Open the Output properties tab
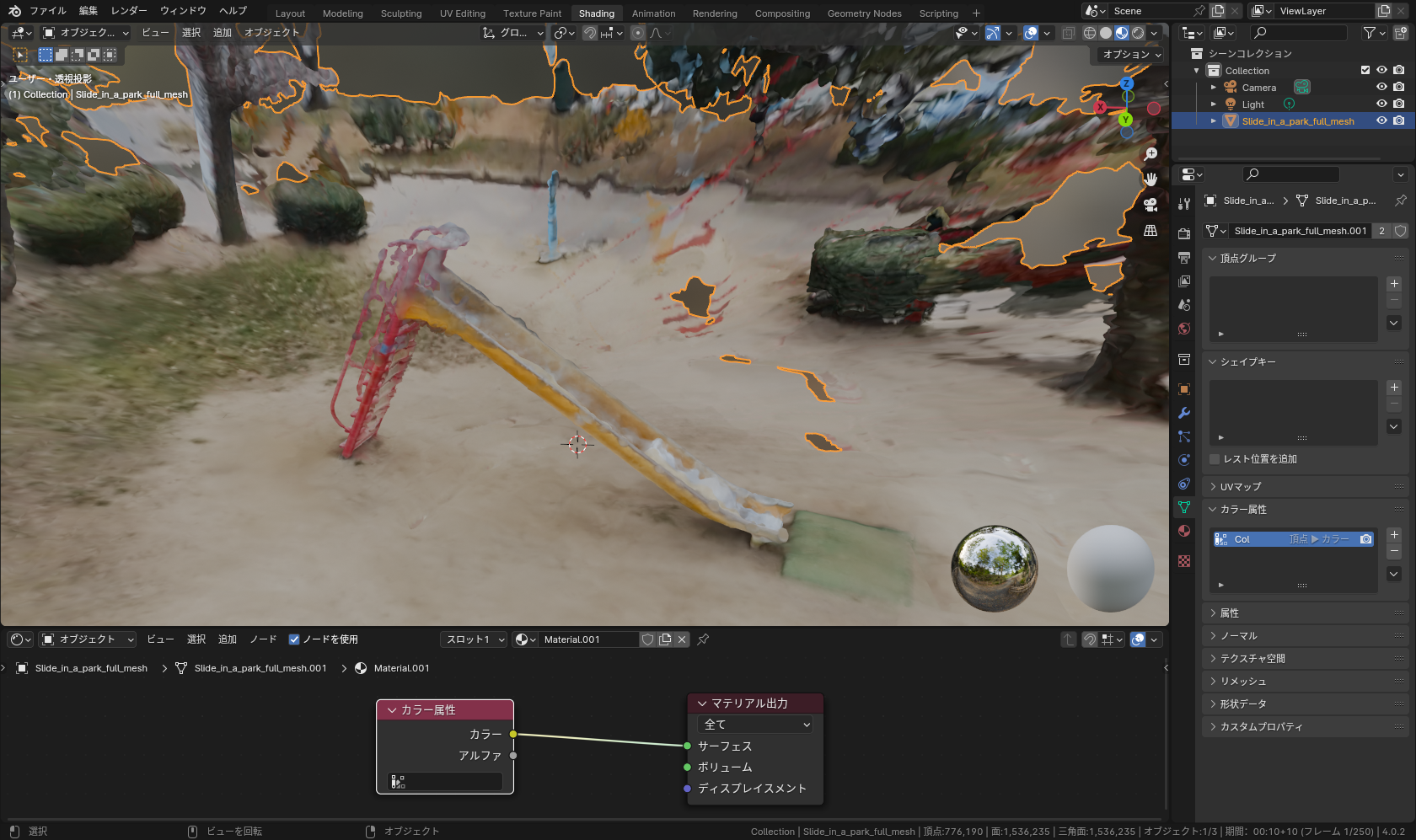The height and width of the screenshot is (840, 1416). (1184, 259)
